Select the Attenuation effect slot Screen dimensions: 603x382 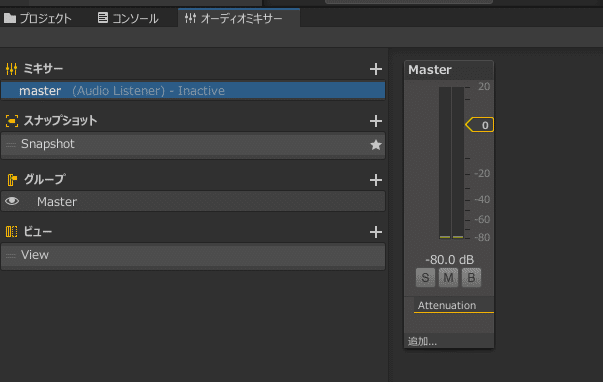point(454,305)
